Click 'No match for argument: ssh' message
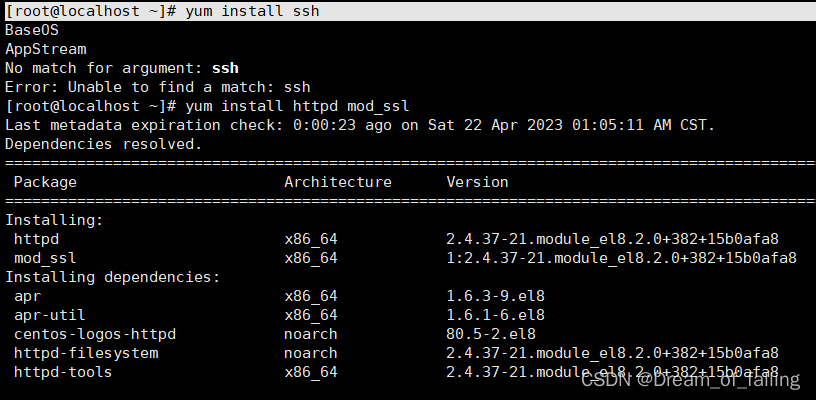This screenshot has width=816, height=400. point(122,68)
